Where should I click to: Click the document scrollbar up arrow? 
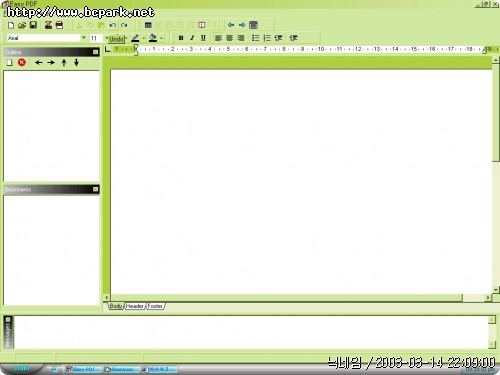(496, 60)
